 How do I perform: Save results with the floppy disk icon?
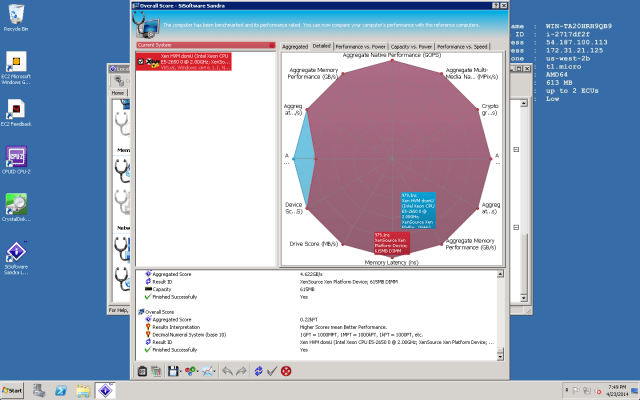173,371
